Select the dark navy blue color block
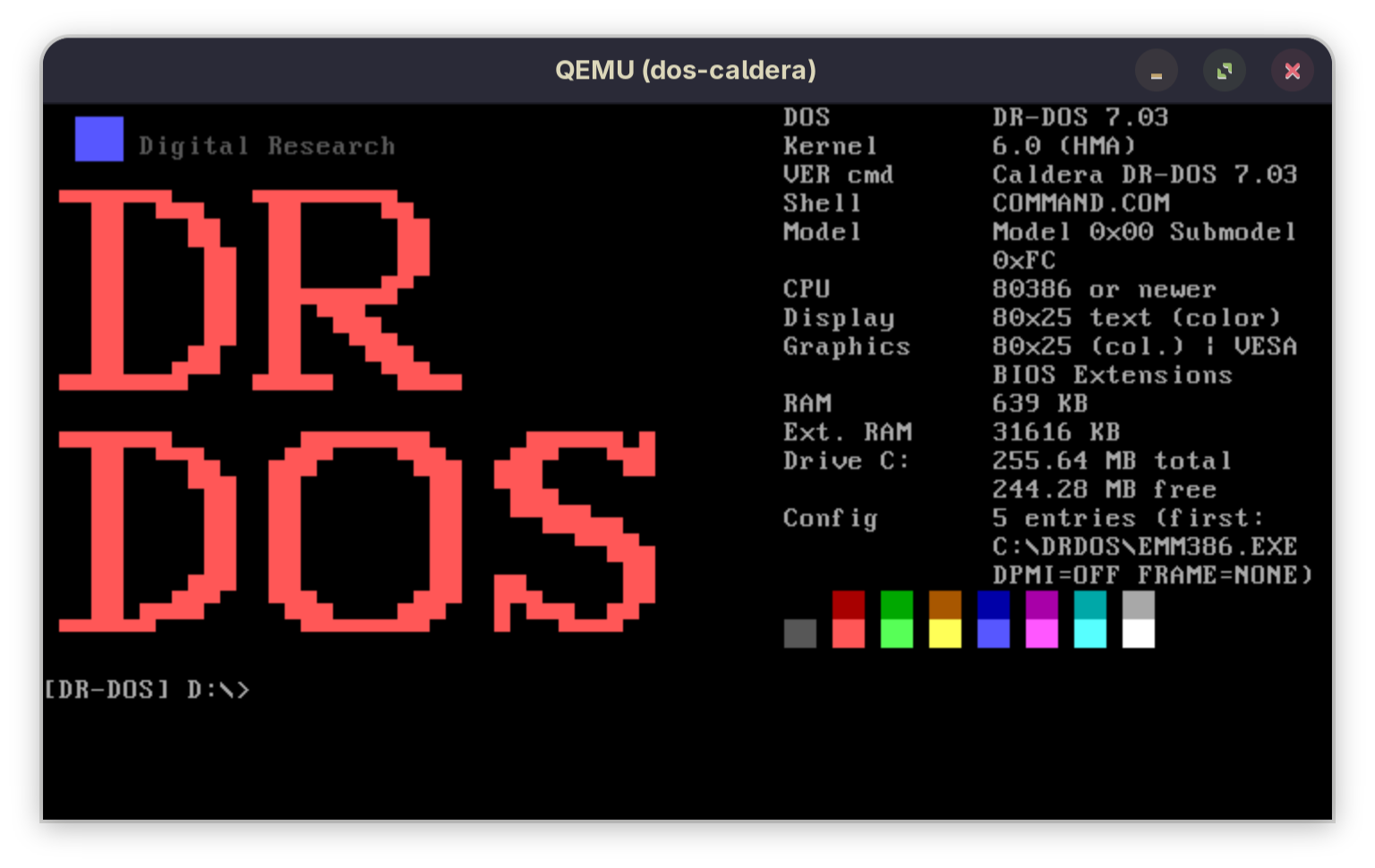Image resolution: width=1375 pixels, height=868 pixels. [993, 605]
